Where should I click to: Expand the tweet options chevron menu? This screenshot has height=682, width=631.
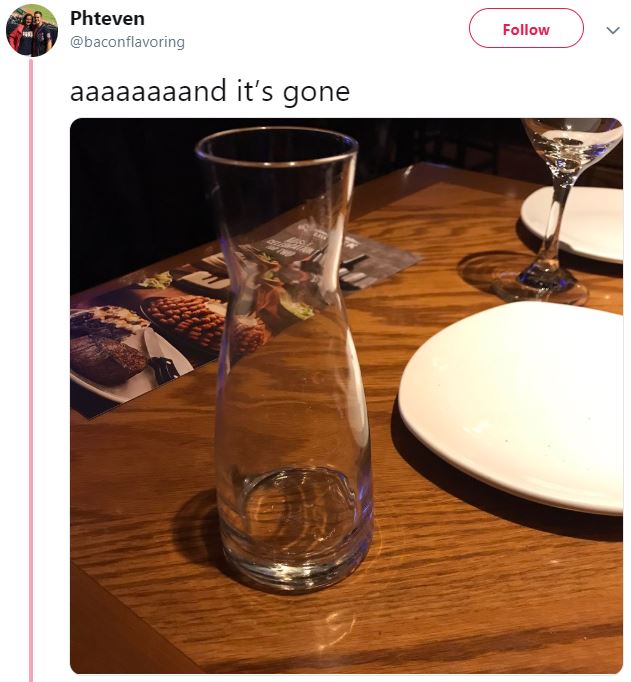[x=613, y=30]
